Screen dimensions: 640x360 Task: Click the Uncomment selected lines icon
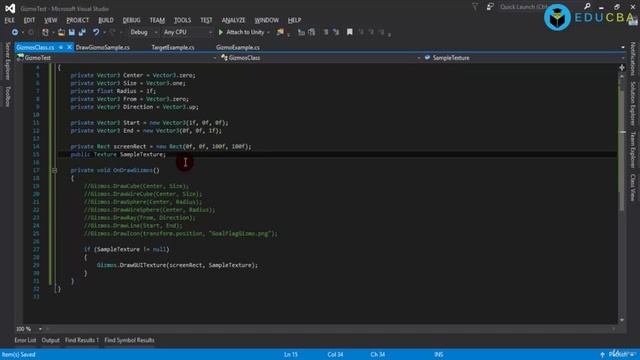tap(336, 32)
